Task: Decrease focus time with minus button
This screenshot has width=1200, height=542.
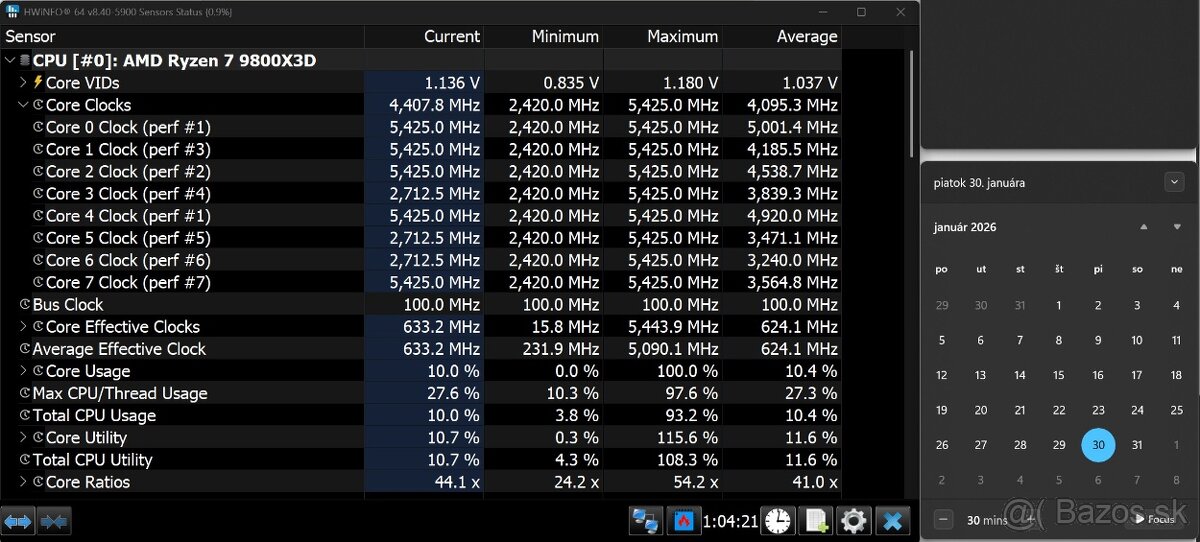Action: [x=944, y=519]
